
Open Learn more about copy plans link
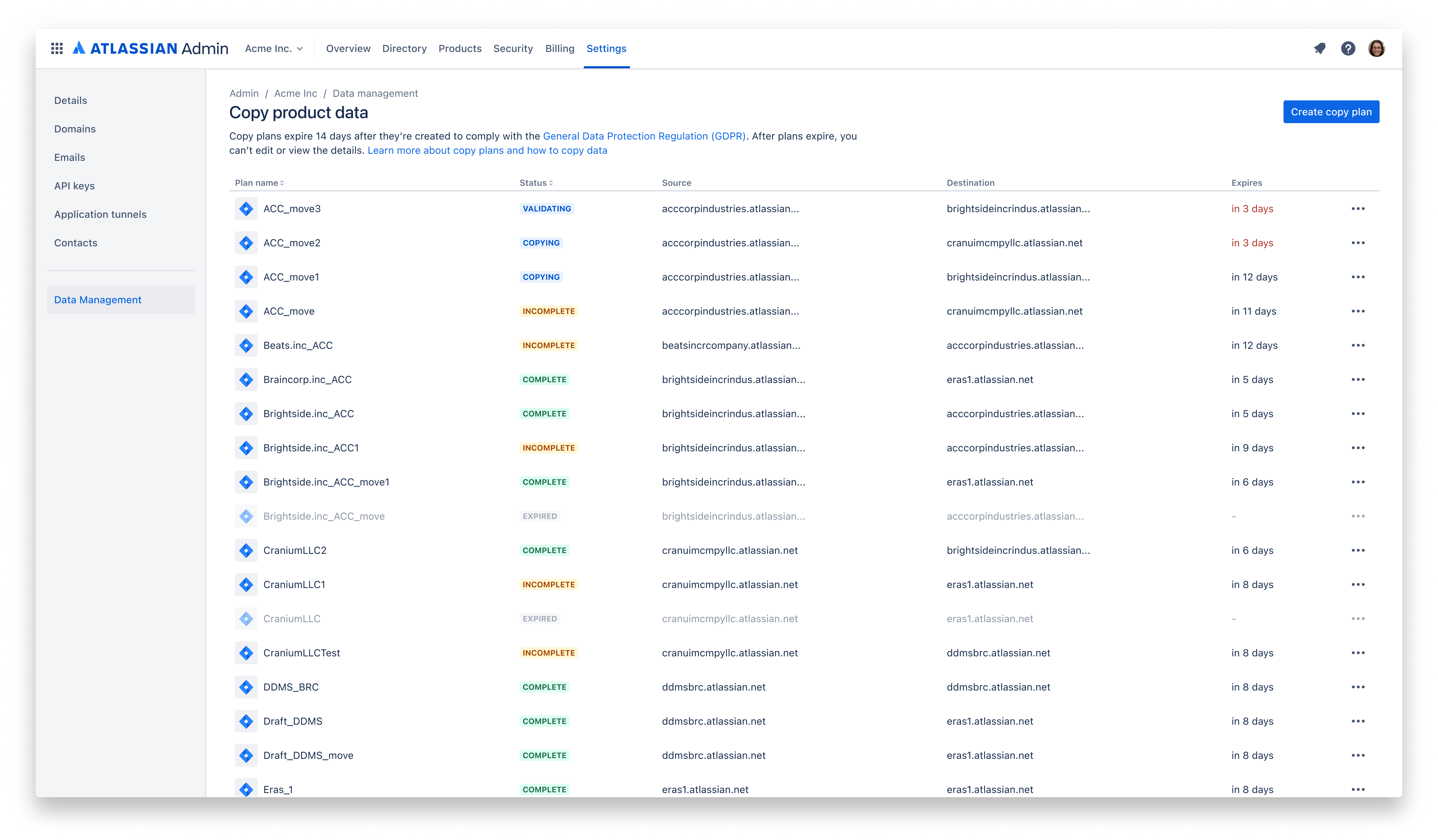click(x=487, y=151)
